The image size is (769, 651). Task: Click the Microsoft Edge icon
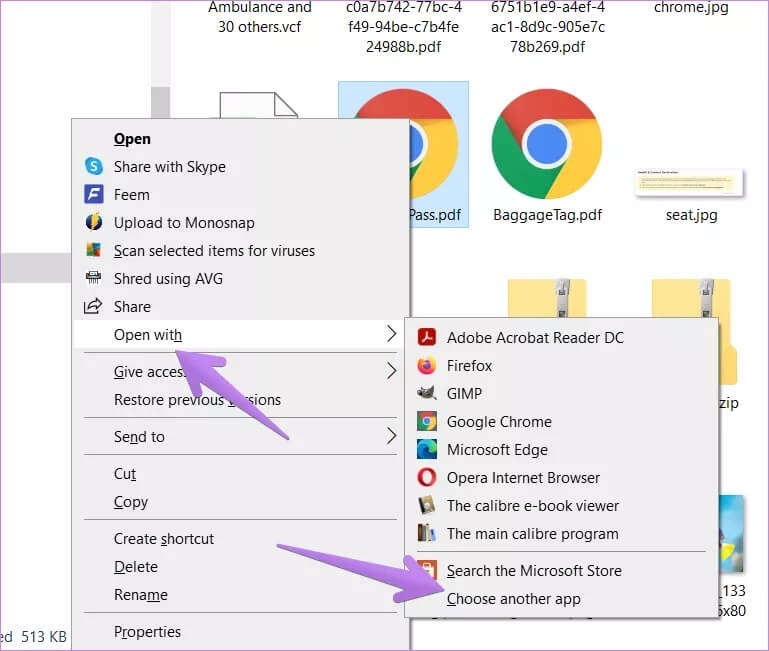click(x=427, y=449)
